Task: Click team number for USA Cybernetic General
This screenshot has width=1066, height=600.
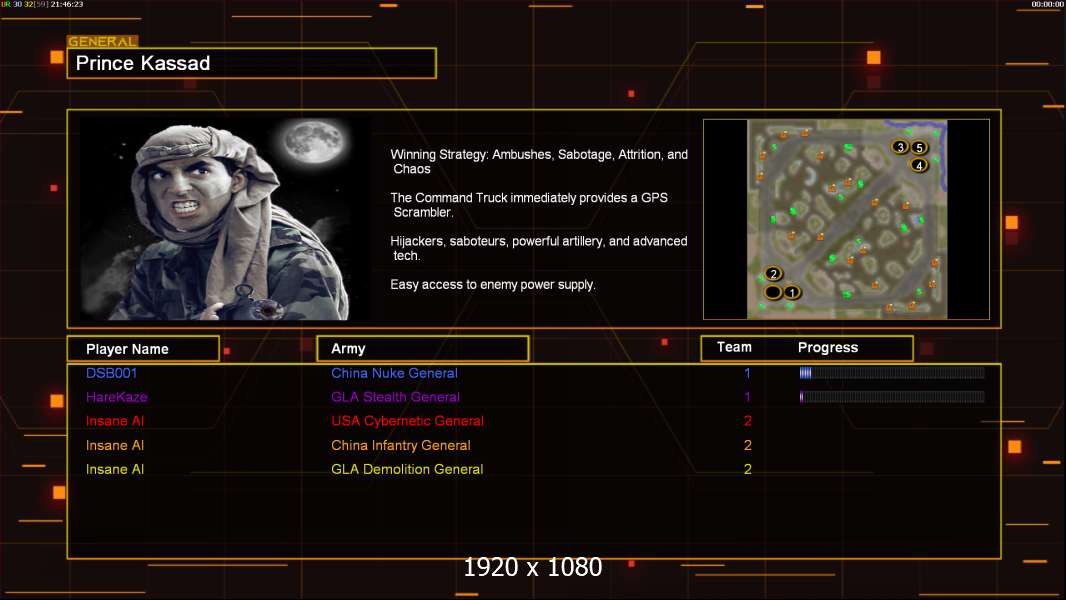Action: (747, 421)
